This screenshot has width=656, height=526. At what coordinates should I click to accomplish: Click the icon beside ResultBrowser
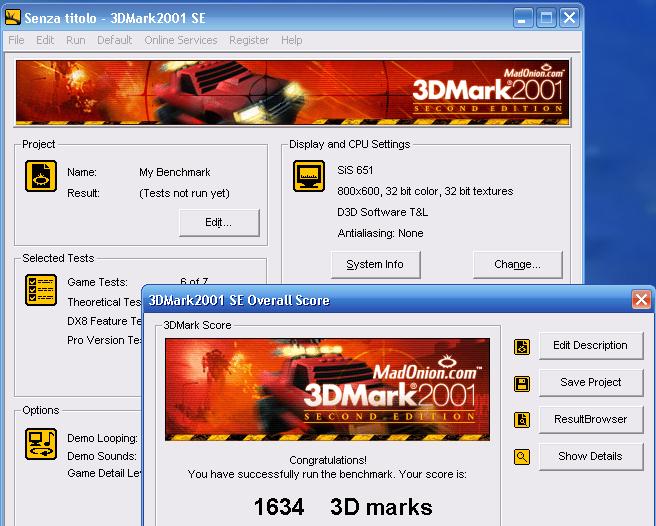(x=522, y=420)
